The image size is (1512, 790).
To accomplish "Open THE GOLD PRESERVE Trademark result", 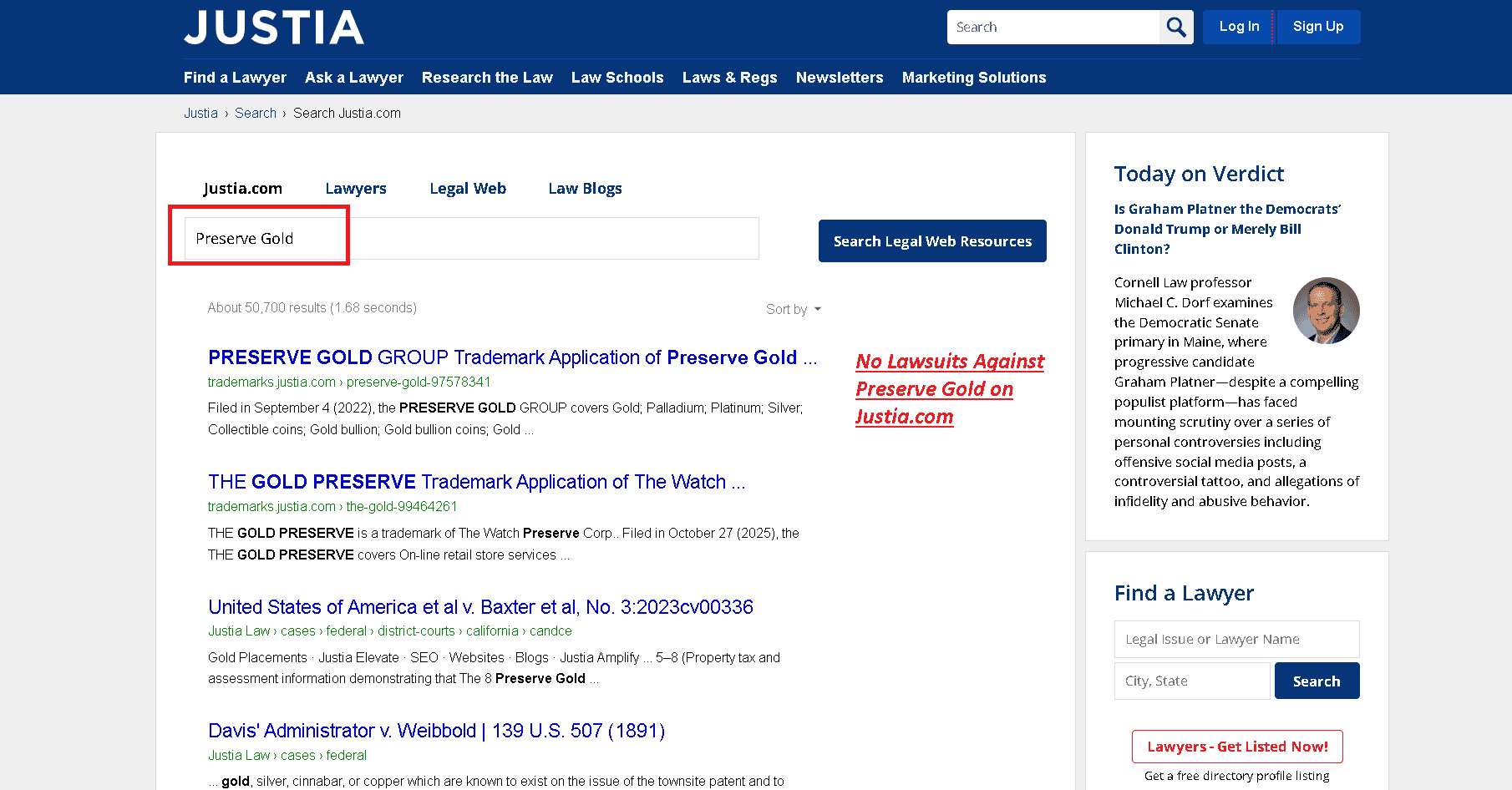I will pos(476,482).
